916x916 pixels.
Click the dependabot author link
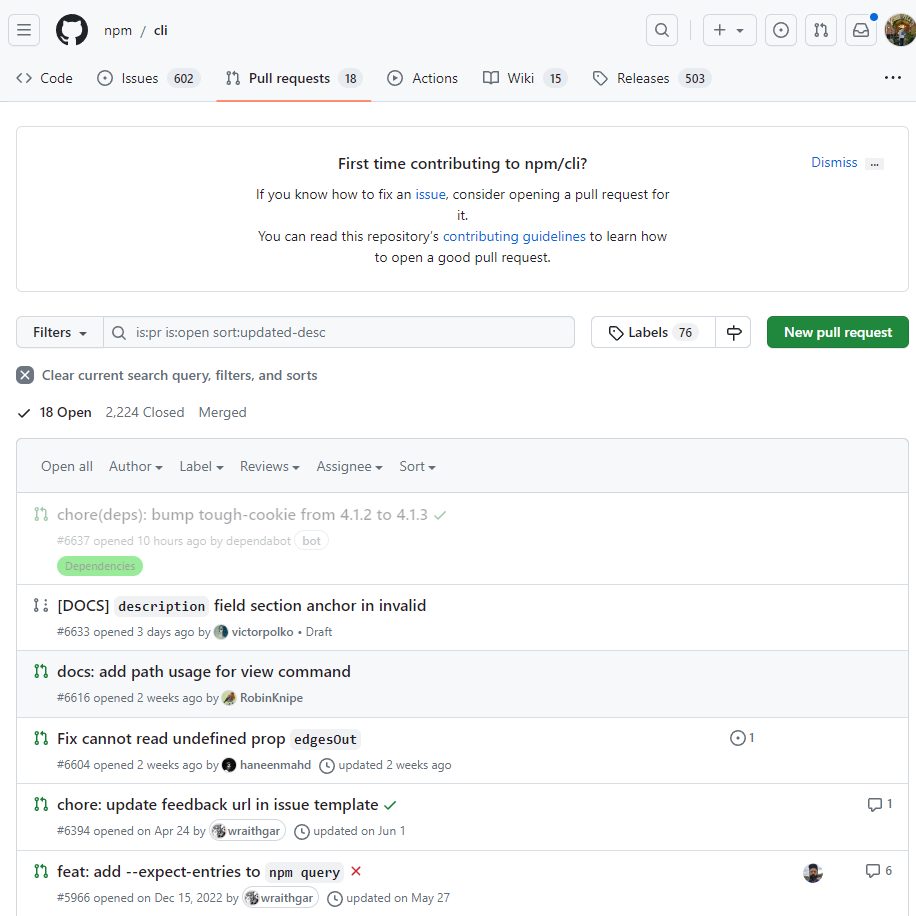pos(258,541)
